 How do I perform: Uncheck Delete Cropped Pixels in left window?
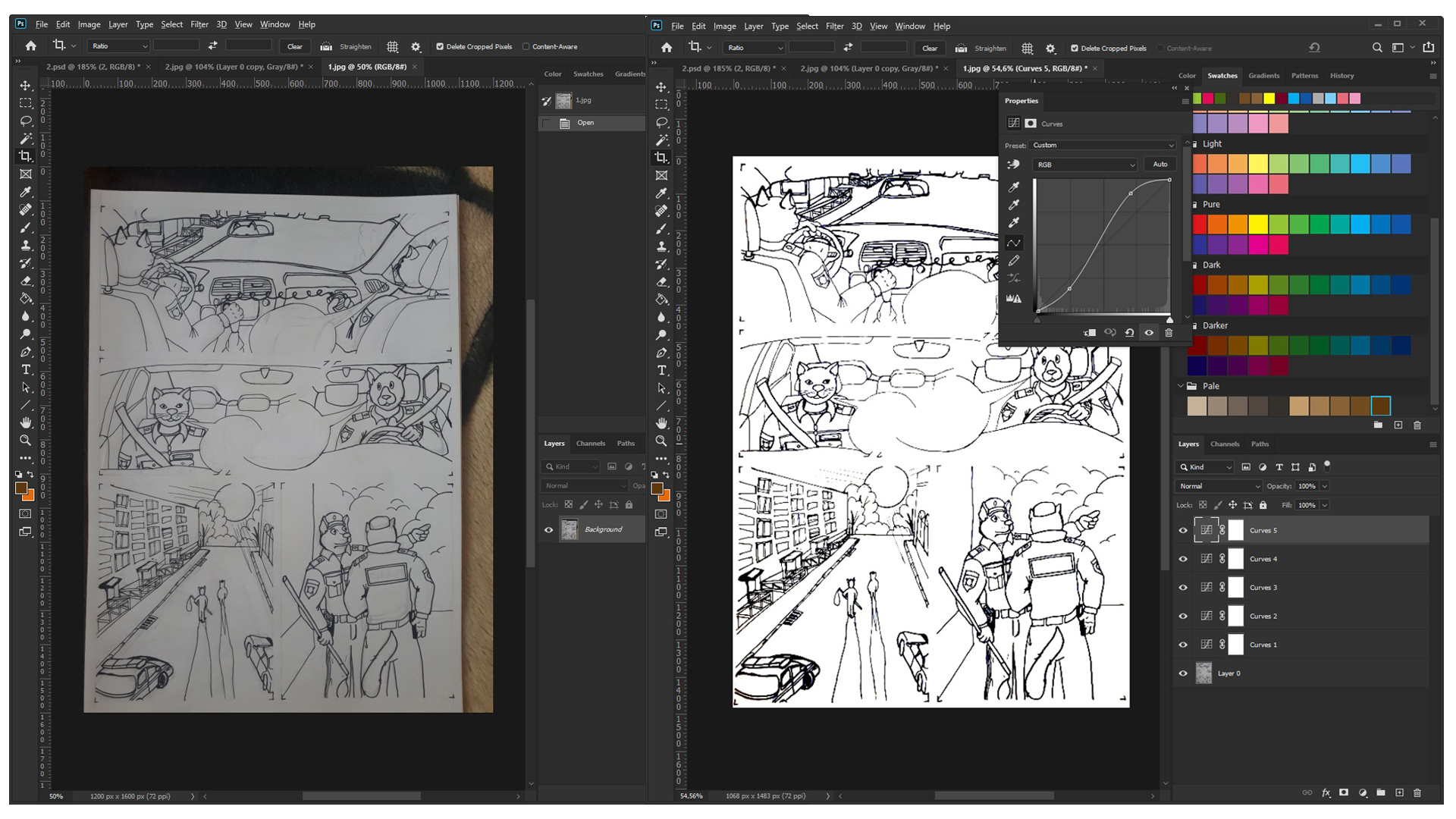(x=440, y=46)
